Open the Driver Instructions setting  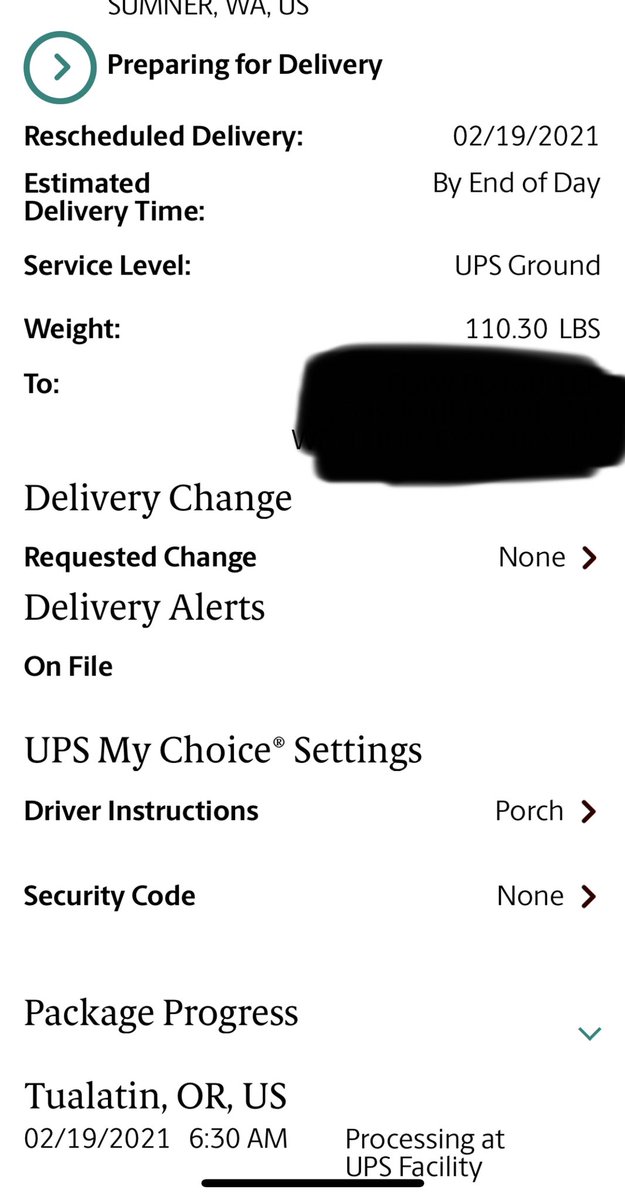(x=141, y=811)
